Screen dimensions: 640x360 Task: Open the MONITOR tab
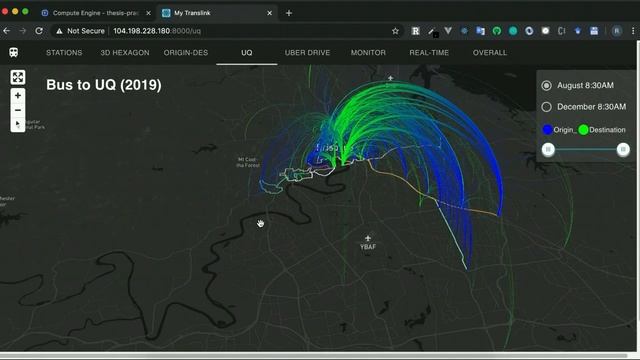pyautogui.click(x=368, y=53)
